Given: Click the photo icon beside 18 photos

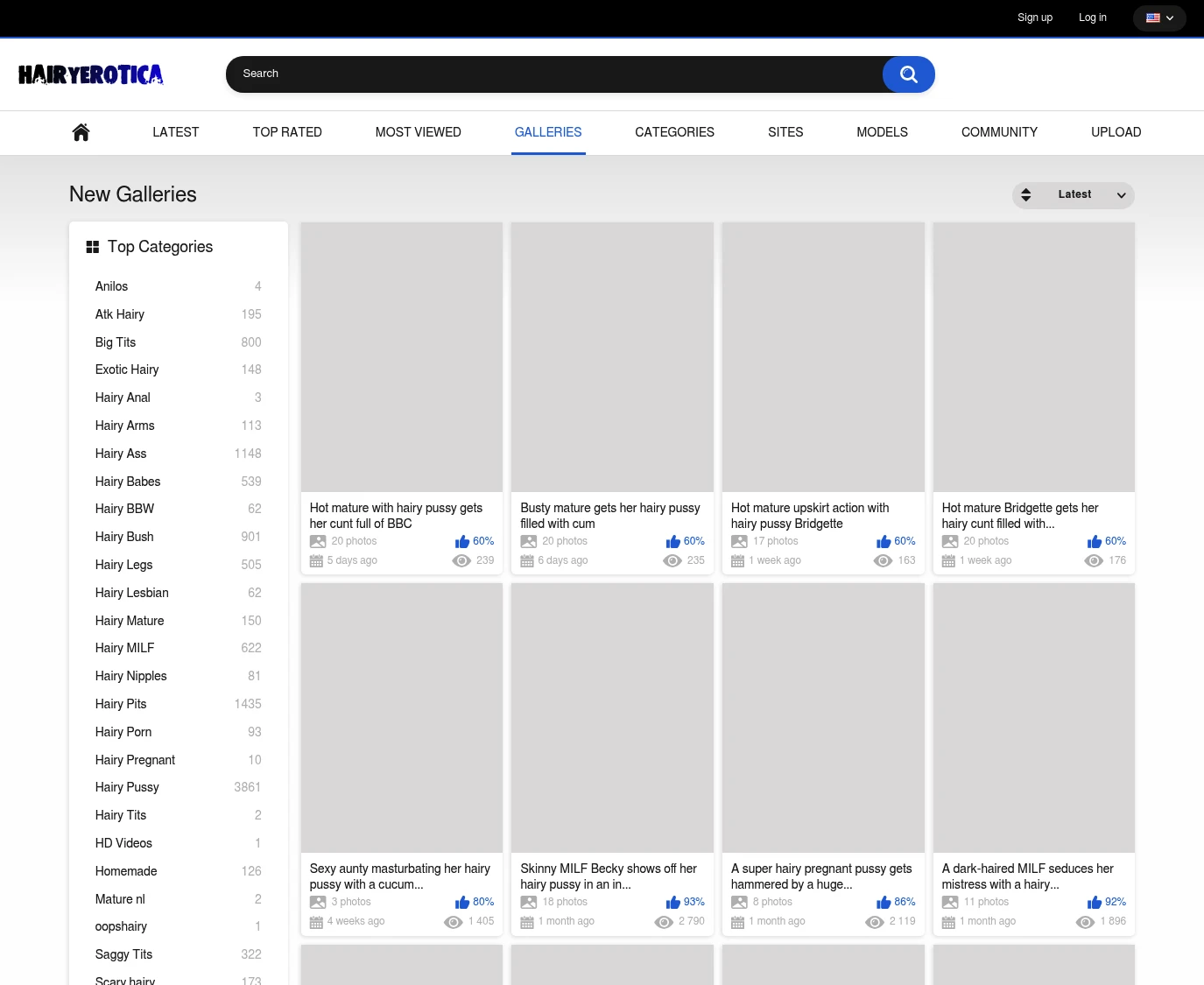Looking at the screenshot, I should coord(529,903).
